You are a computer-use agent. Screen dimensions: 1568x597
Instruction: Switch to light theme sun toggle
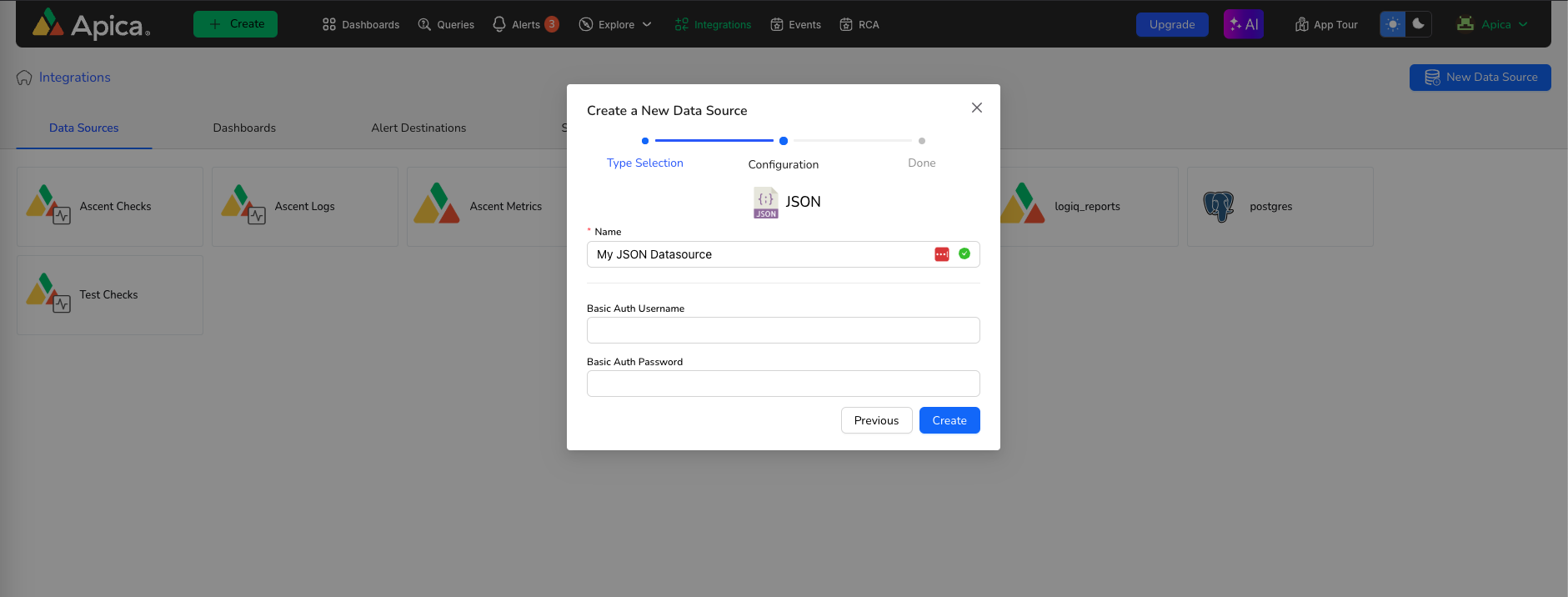tap(1393, 24)
